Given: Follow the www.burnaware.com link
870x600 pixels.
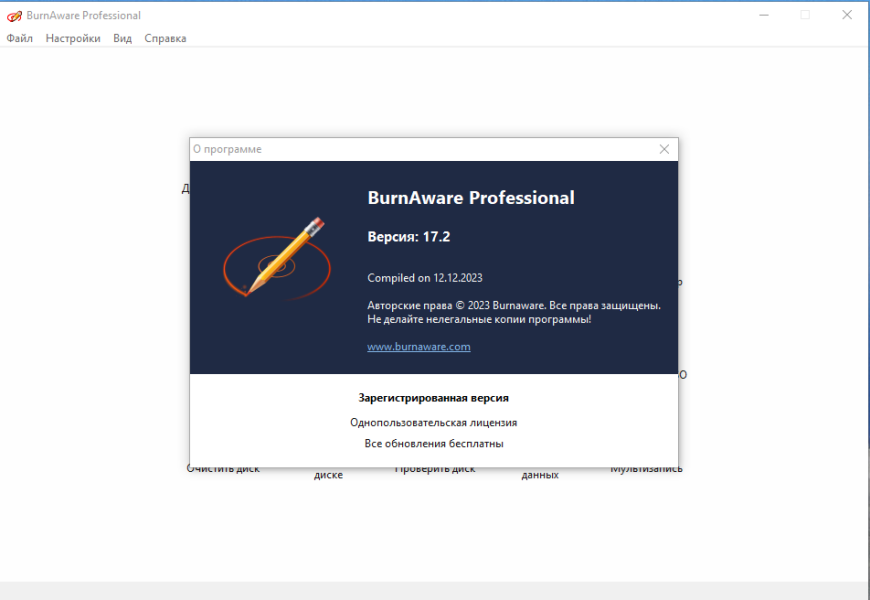Looking at the screenshot, I should tap(418, 346).
